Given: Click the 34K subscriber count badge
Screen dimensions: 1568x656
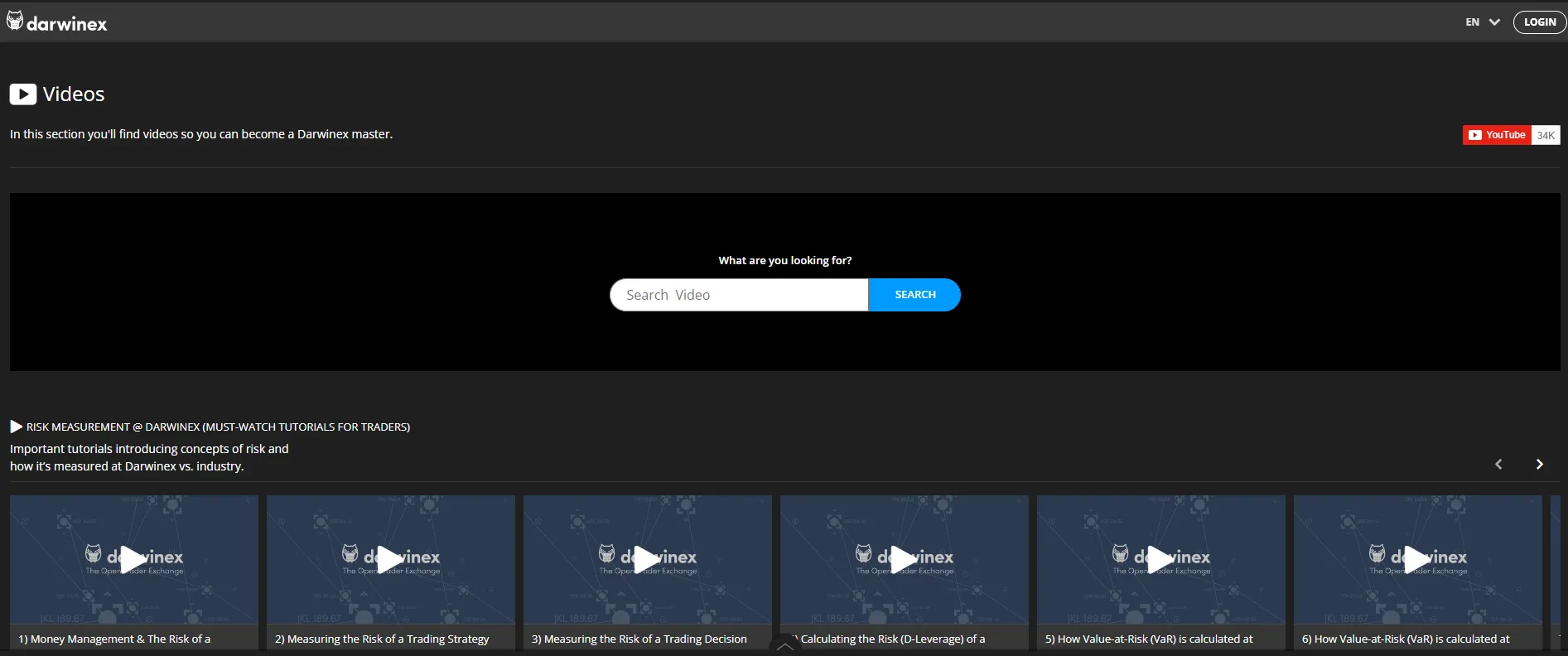Looking at the screenshot, I should pyautogui.click(x=1546, y=135).
